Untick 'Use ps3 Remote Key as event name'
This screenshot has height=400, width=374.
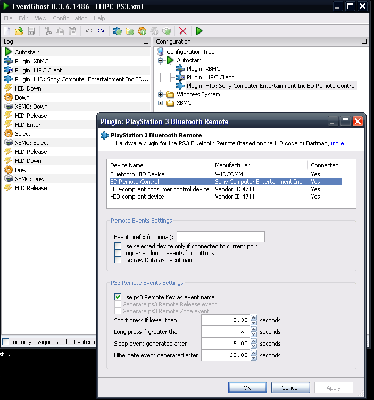tap(118, 297)
